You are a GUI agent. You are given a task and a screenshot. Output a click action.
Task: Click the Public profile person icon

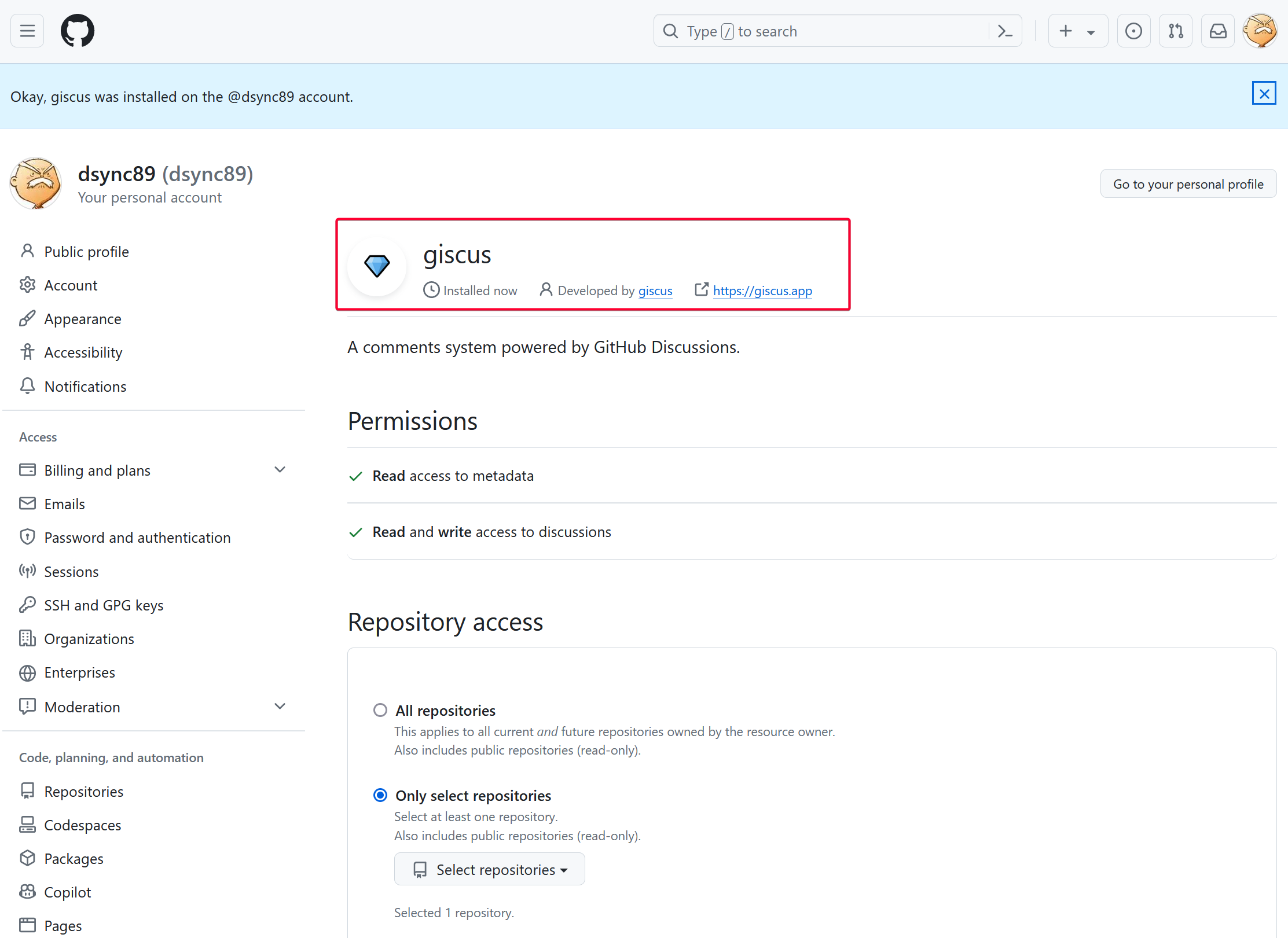[x=27, y=251]
